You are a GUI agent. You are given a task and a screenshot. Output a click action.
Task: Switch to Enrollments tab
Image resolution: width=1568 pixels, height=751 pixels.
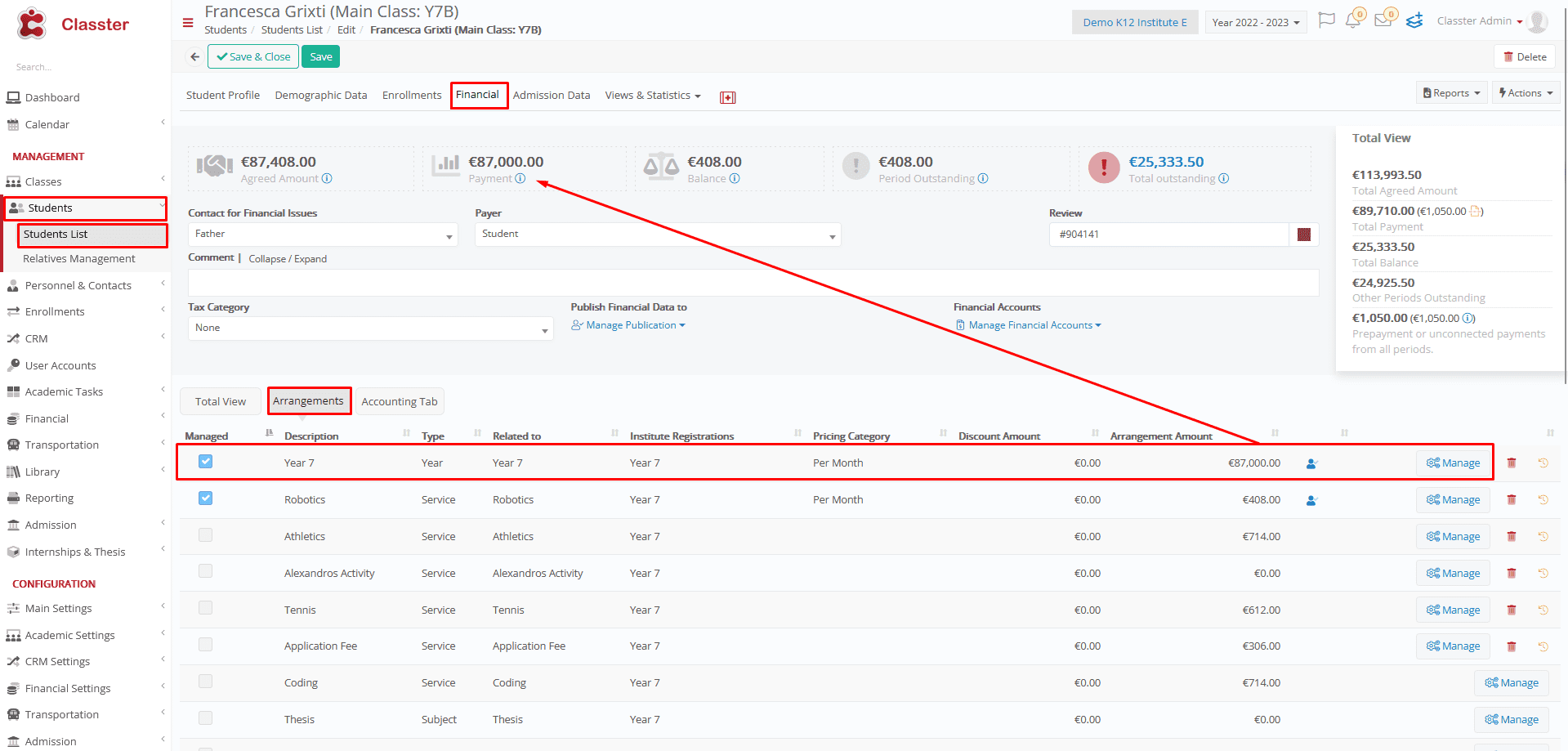pos(412,96)
